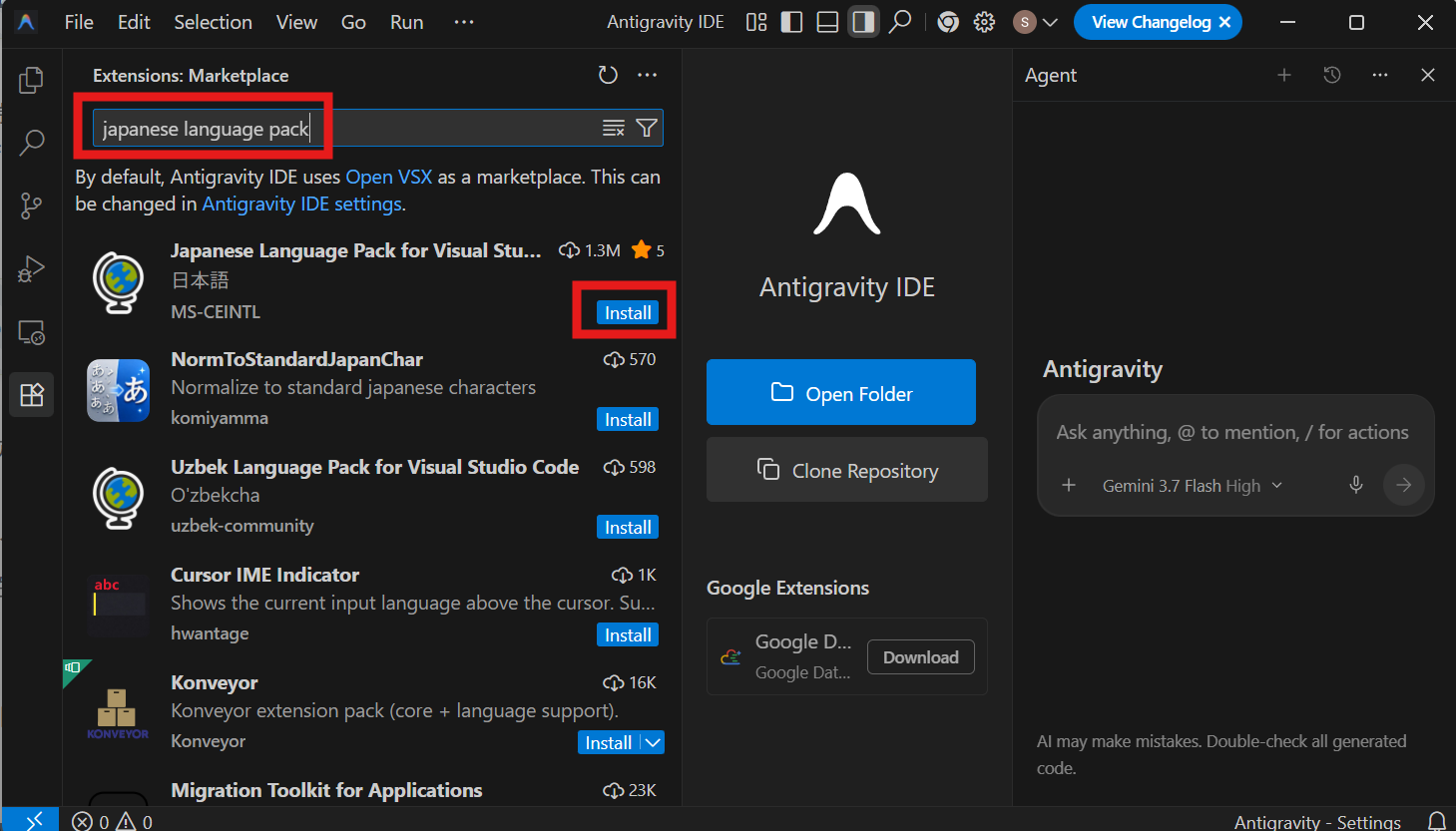Select Cursor IME Indicator extension title

(264, 575)
